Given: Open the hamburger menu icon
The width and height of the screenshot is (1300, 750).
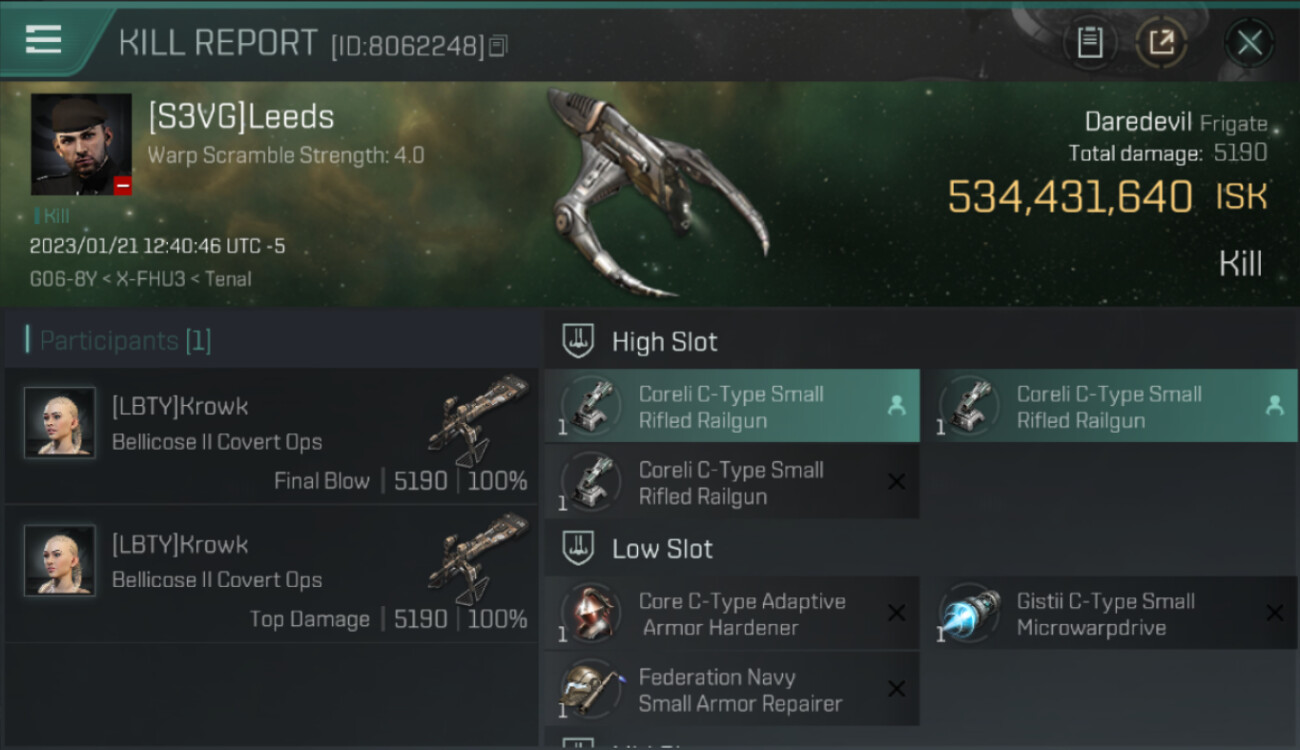Looking at the screenshot, I should (x=43, y=40).
